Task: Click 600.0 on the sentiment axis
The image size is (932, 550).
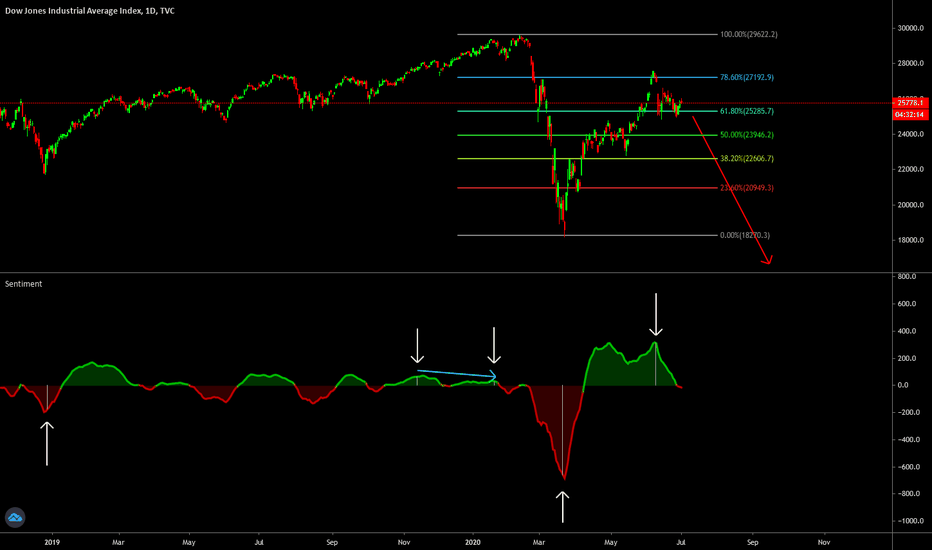Action: (x=907, y=304)
